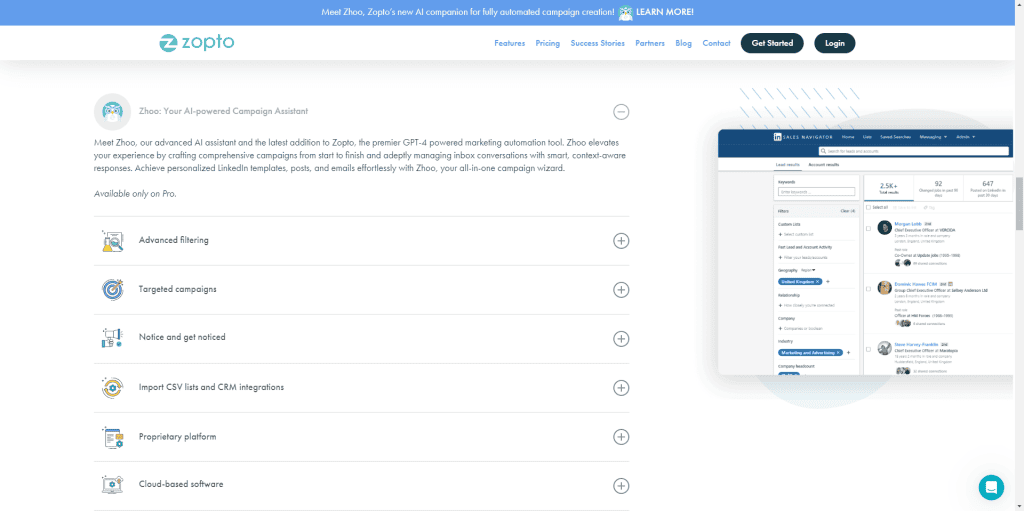1024x511 pixels.
Task: Open the Admin dropdown in Sales Navigator preview
Action: pyautogui.click(x=966, y=137)
